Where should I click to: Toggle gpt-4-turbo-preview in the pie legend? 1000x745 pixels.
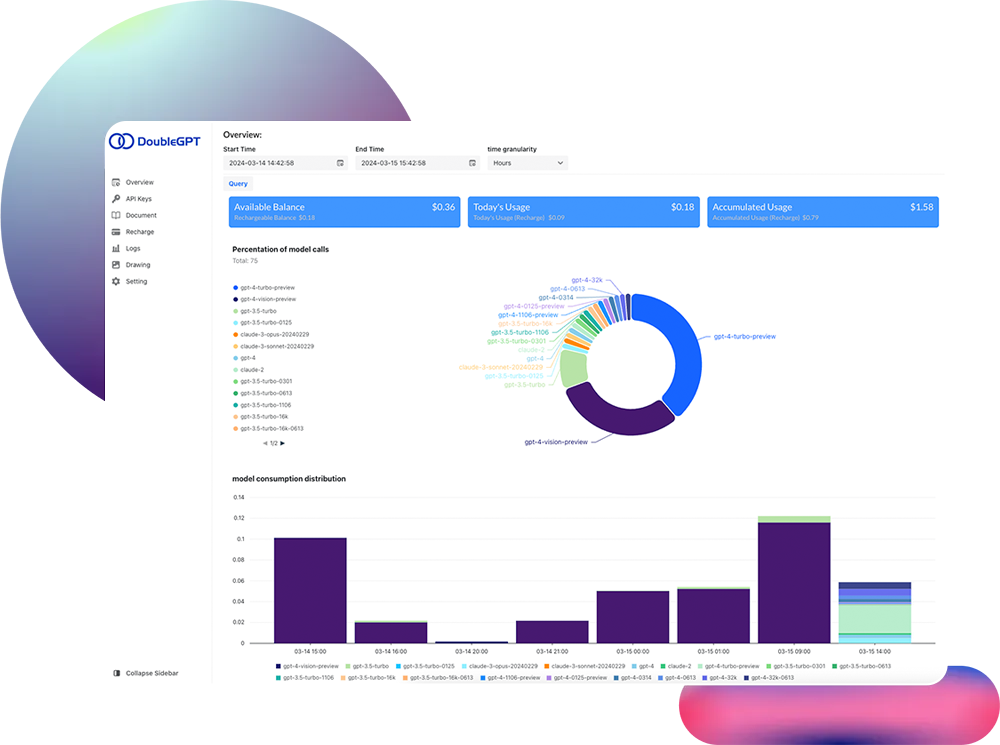(x=268, y=287)
